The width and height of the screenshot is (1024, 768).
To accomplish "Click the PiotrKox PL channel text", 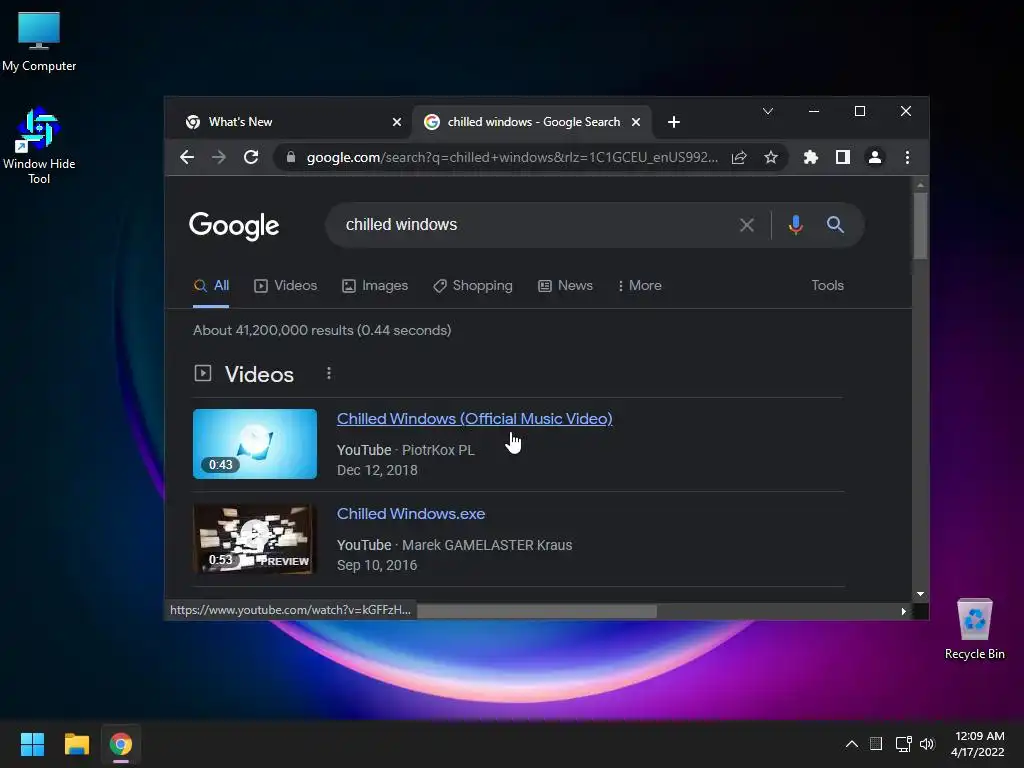I will [438, 450].
